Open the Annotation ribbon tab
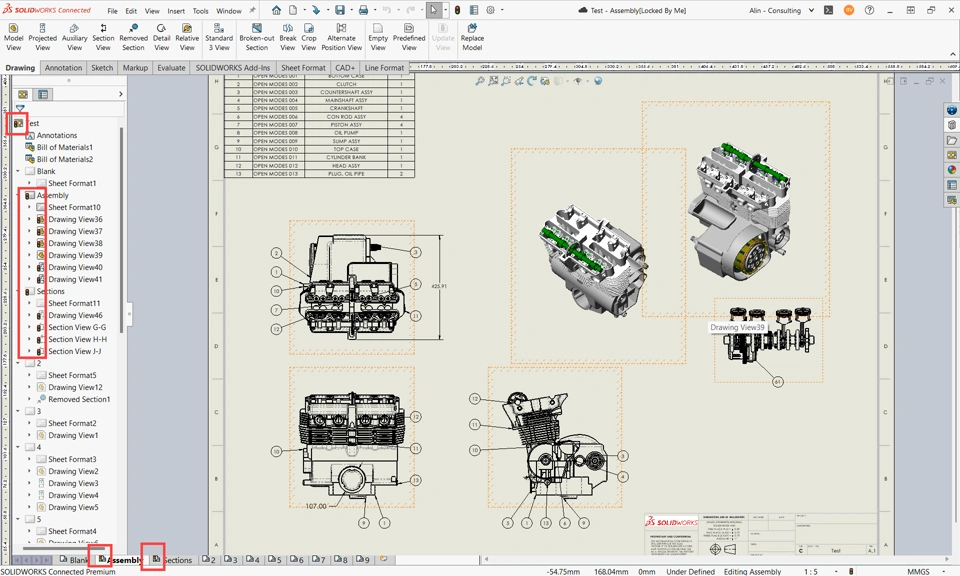960x576 pixels. (x=63, y=68)
